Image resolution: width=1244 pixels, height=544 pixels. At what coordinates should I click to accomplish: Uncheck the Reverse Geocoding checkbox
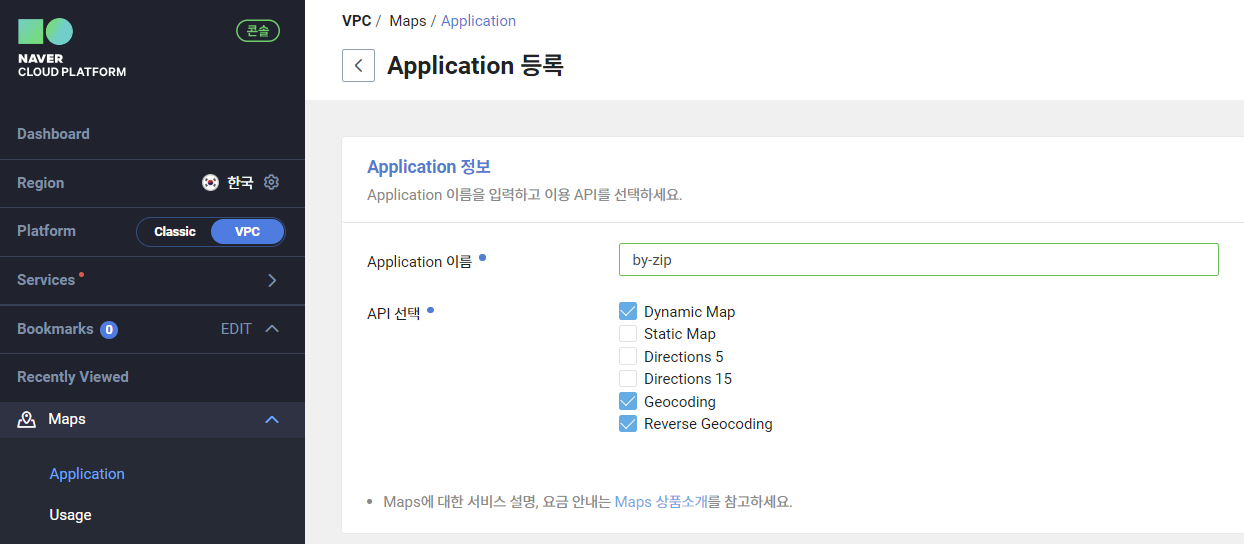click(x=628, y=423)
